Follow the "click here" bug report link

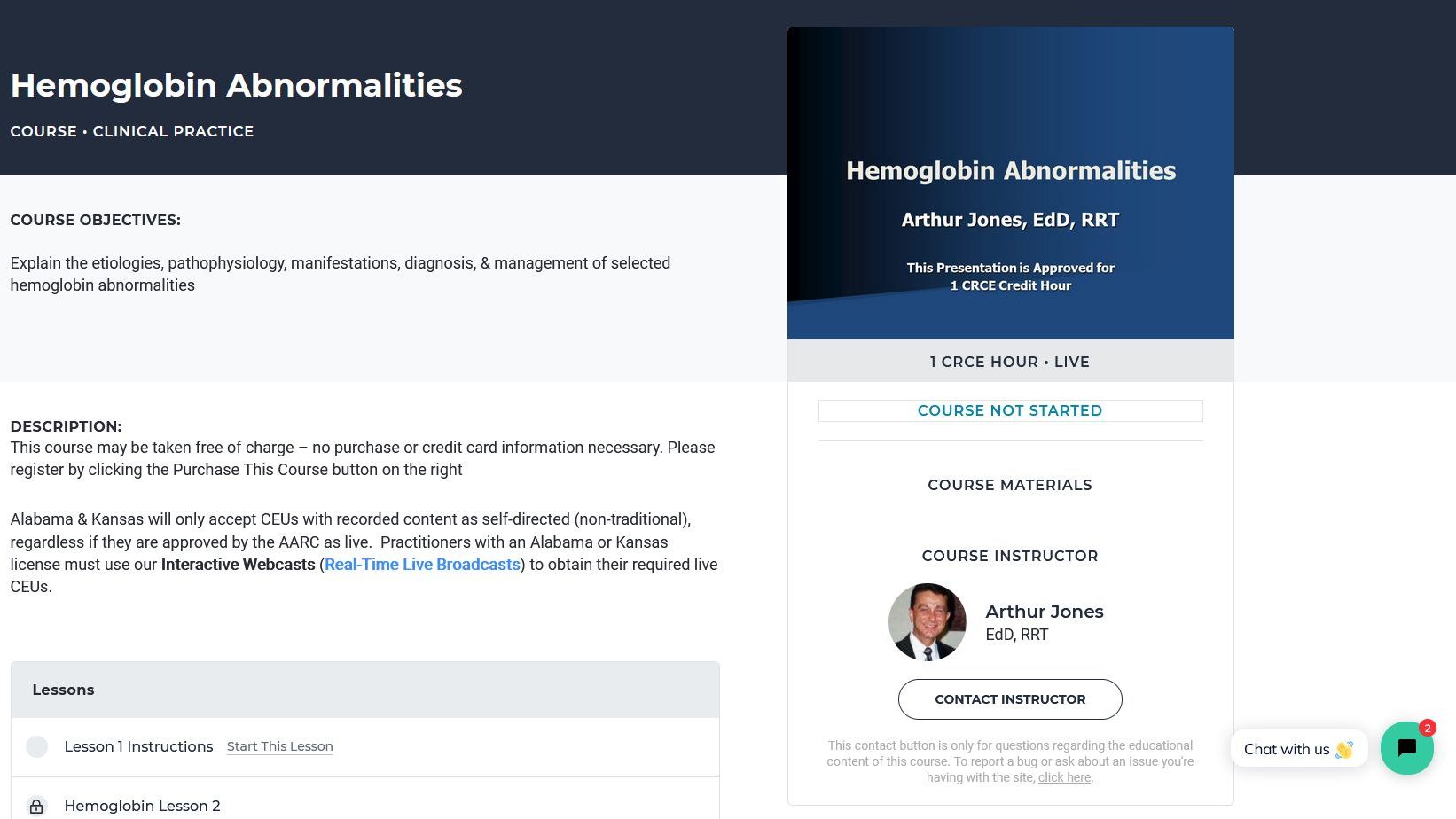(1064, 777)
